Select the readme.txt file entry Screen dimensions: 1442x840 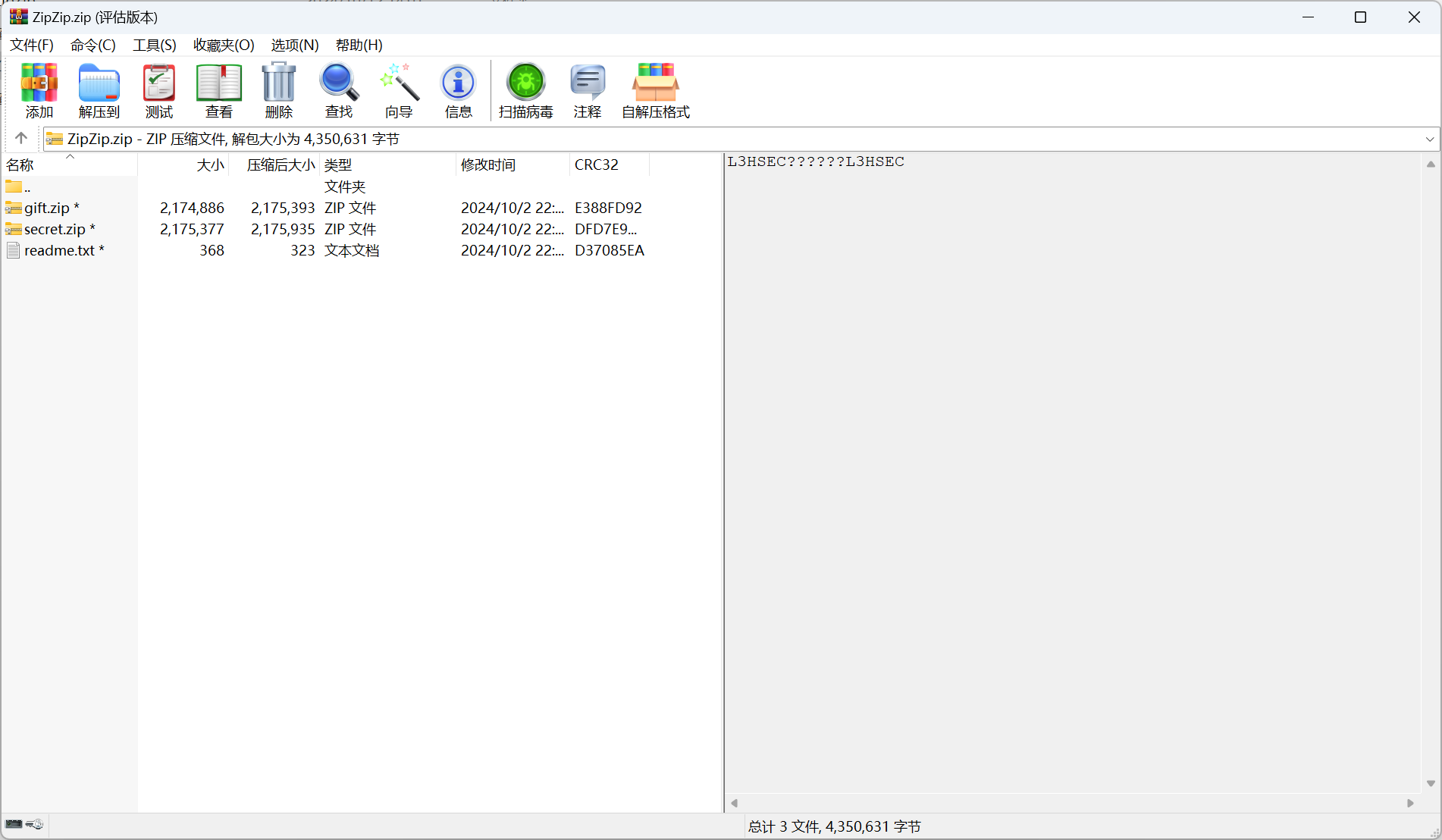59,250
